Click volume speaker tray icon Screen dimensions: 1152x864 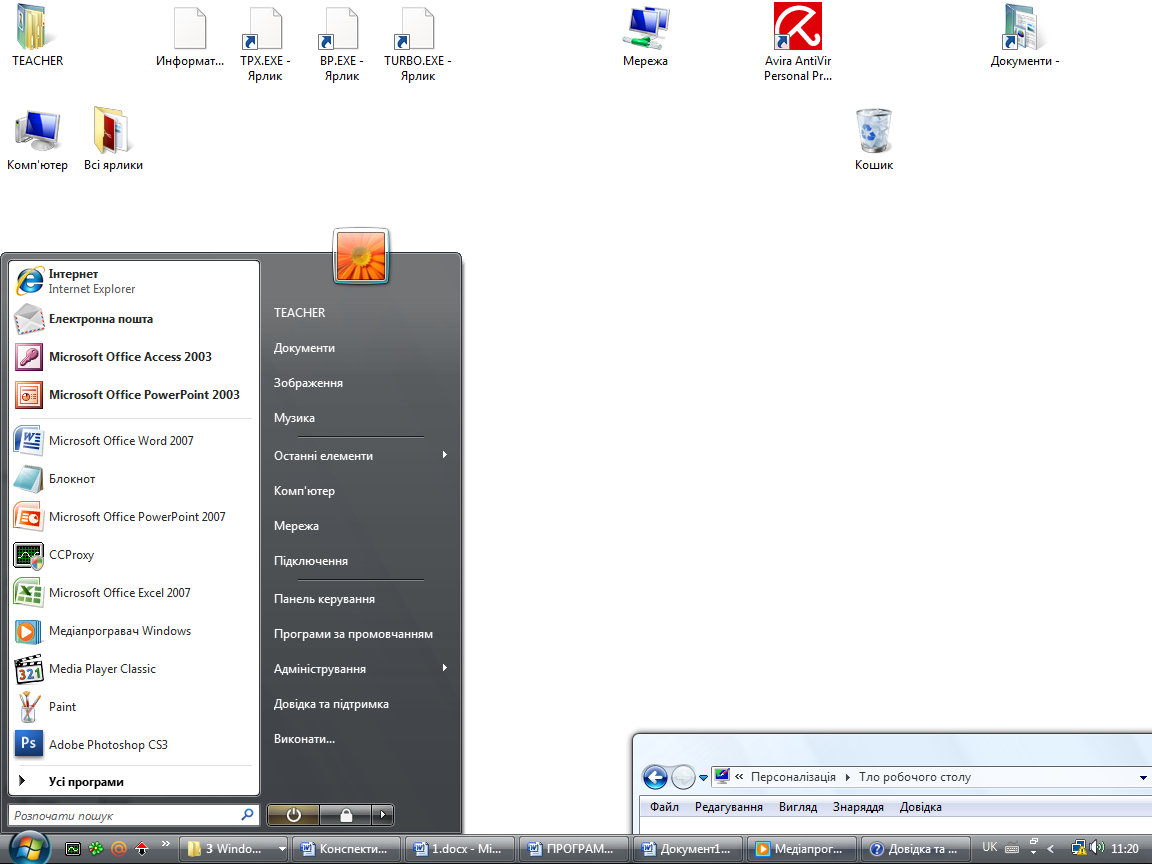point(1098,848)
